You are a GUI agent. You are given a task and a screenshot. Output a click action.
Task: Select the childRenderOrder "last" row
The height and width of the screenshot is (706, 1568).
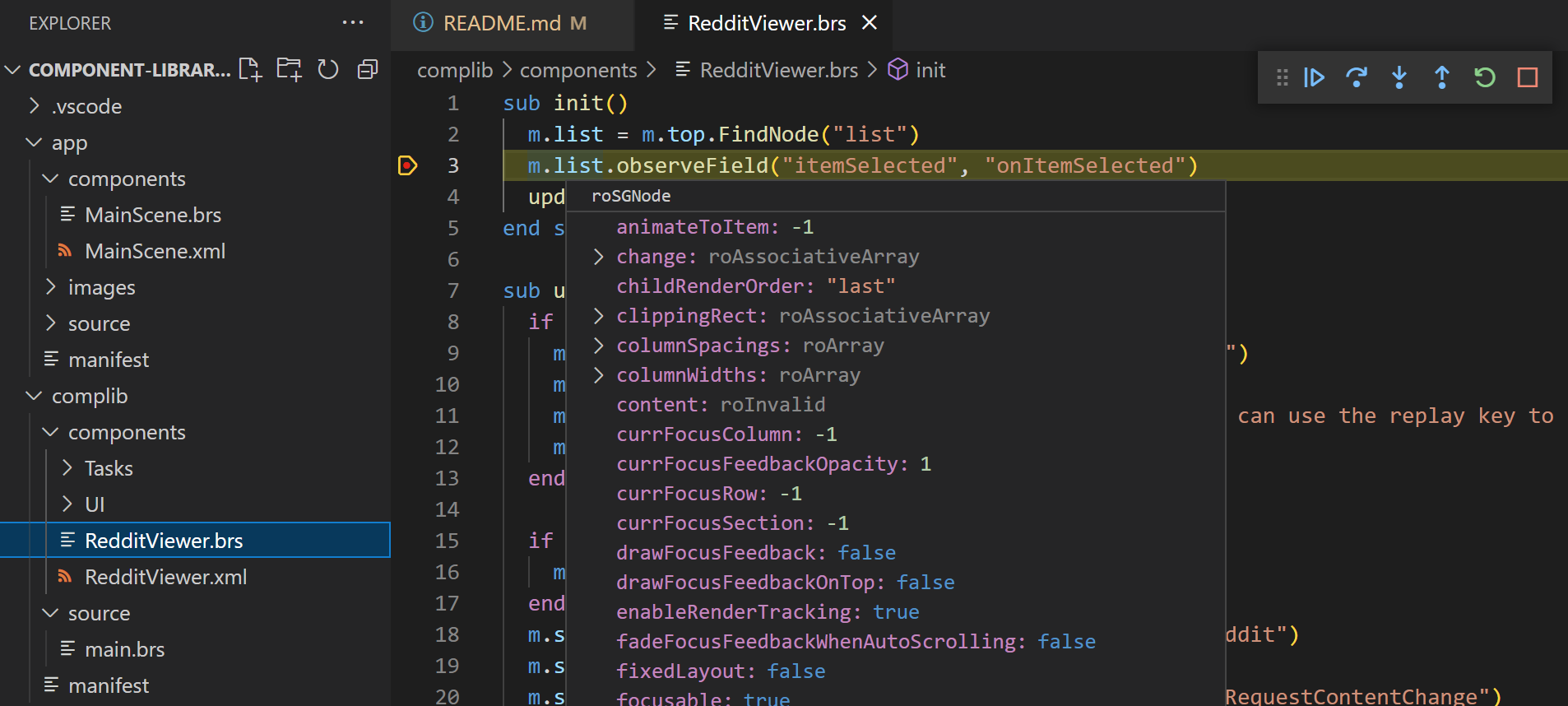click(895, 286)
